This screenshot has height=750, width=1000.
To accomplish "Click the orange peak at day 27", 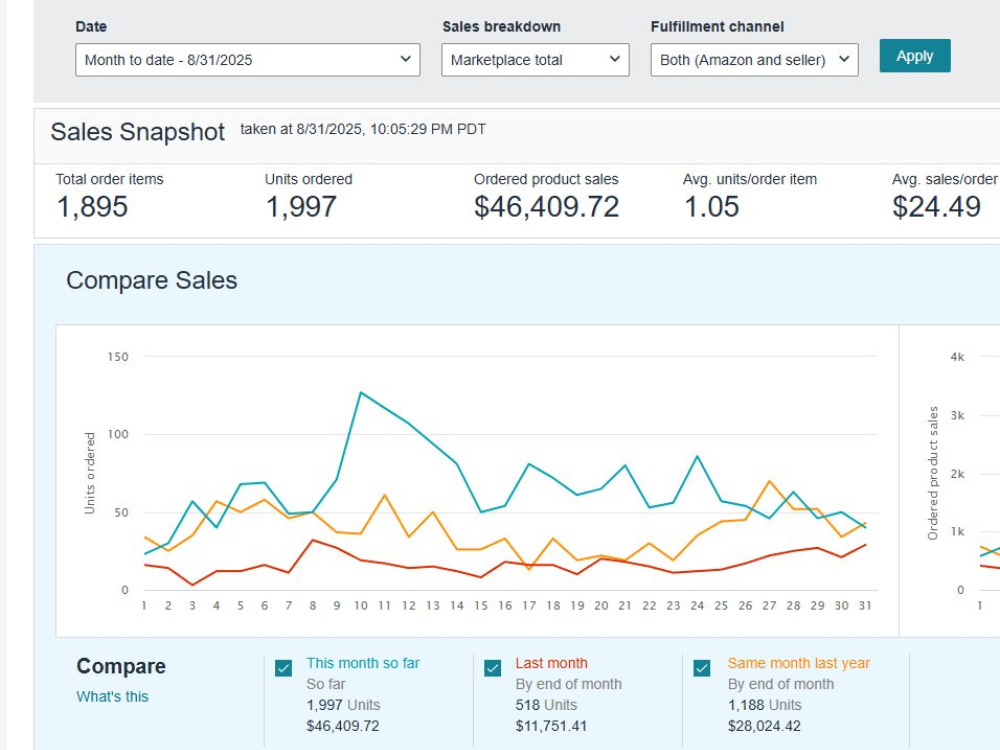I will 770,481.
